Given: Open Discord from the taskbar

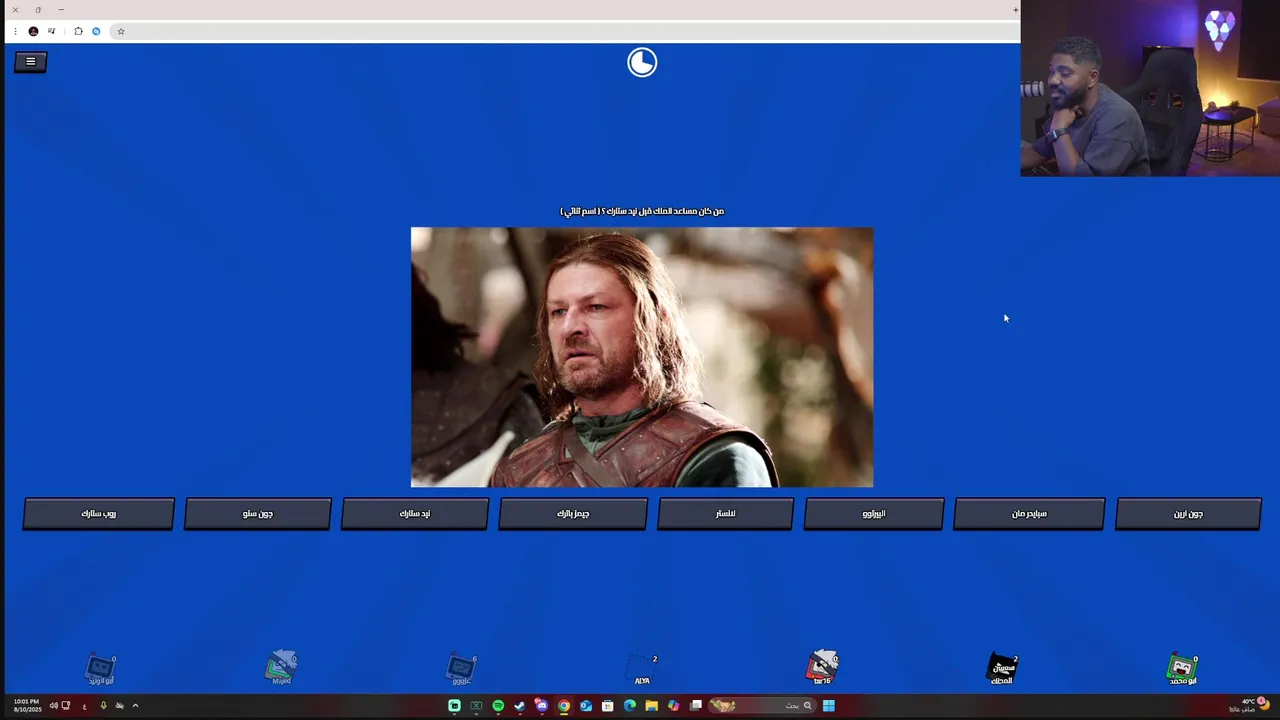Looking at the screenshot, I should 542,706.
